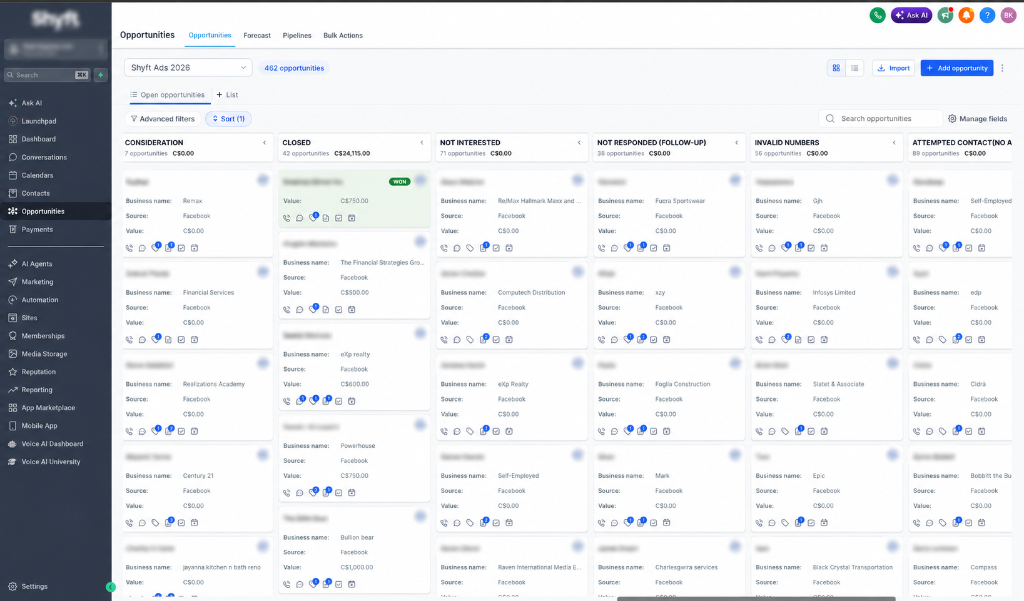Screen dimensions: 1024x601
Task: Switch to the Bulk Actions tab
Action: [343, 35]
